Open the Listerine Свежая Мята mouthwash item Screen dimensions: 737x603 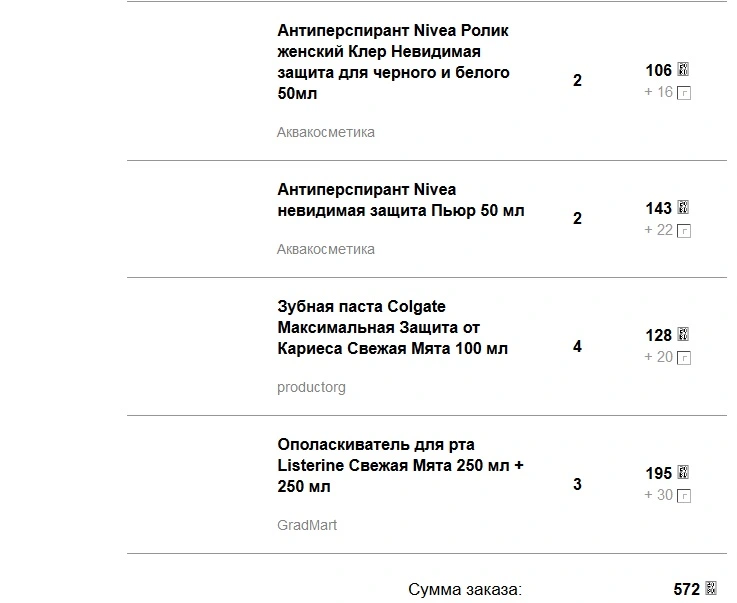pos(400,465)
